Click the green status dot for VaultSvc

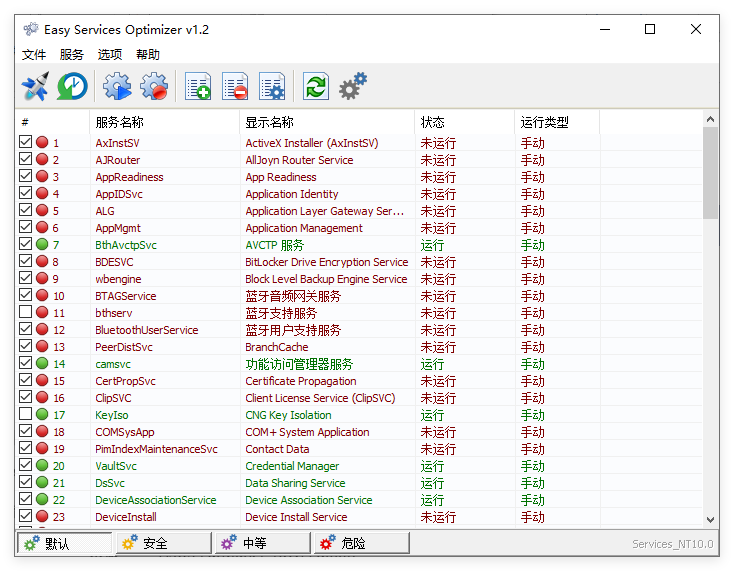(42, 465)
